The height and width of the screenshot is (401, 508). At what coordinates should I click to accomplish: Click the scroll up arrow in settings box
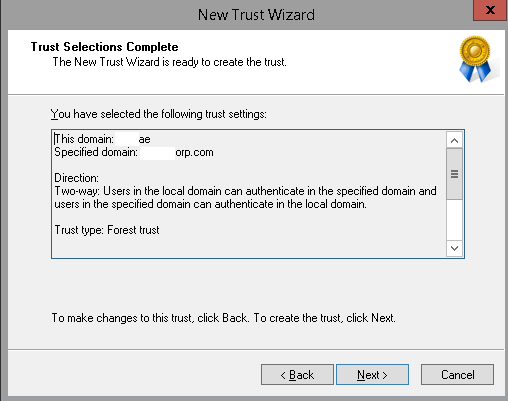(454, 140)
